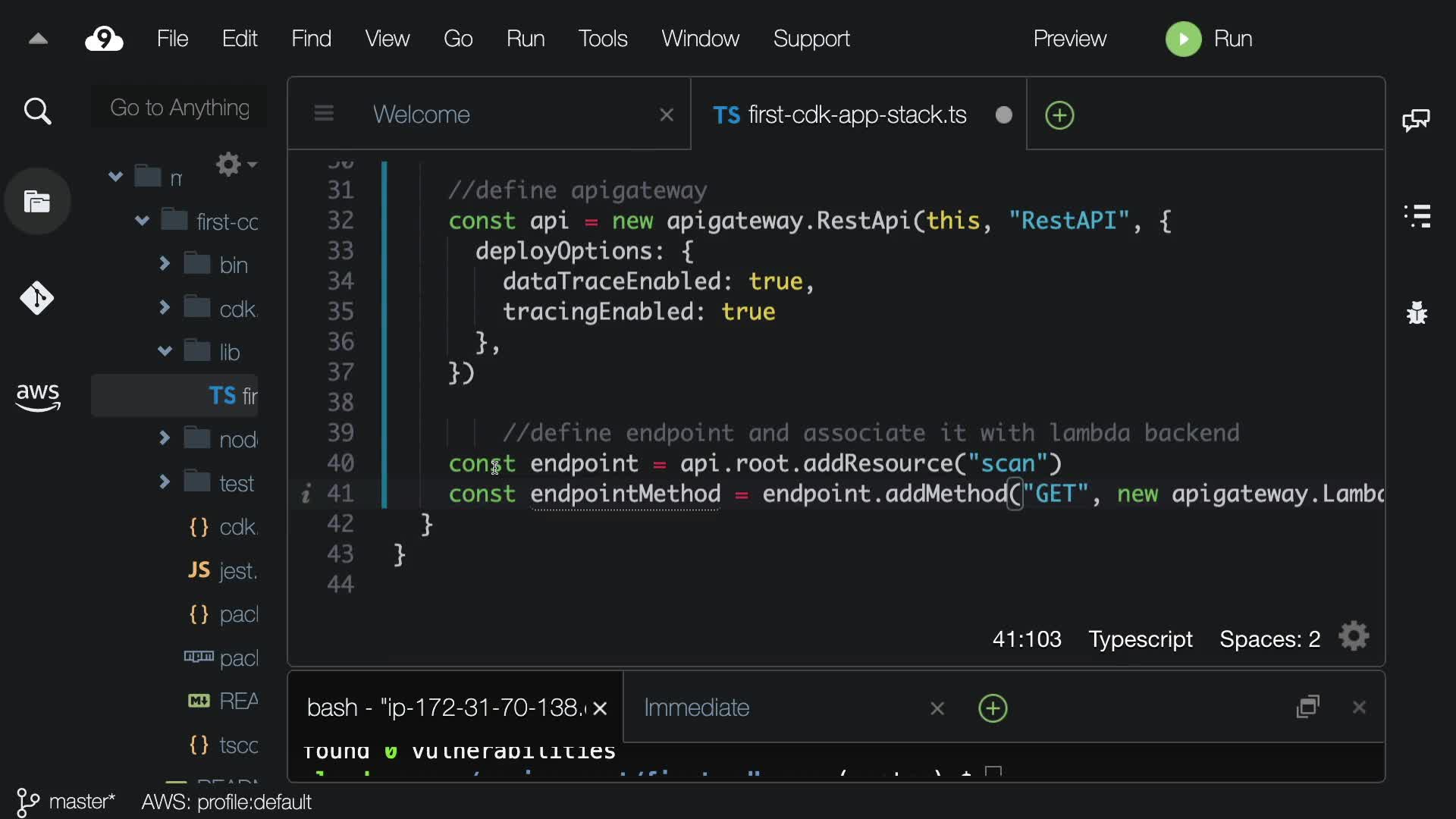Click the Cloud9 logo icon
Image resolution: width=1456 pixels, height=819 pixels.
pyautogui.click(x=104, y=39)
